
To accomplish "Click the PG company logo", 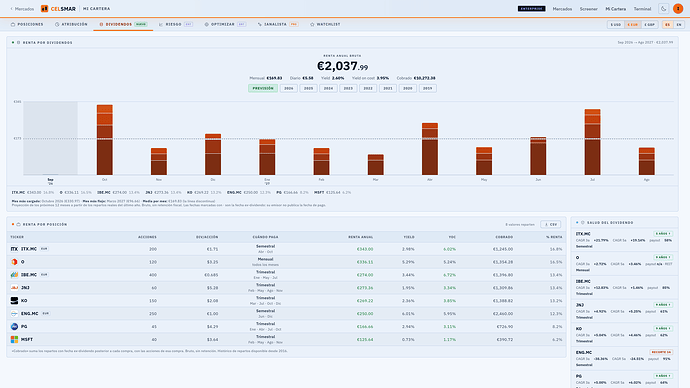I will (x=14, y=326).
